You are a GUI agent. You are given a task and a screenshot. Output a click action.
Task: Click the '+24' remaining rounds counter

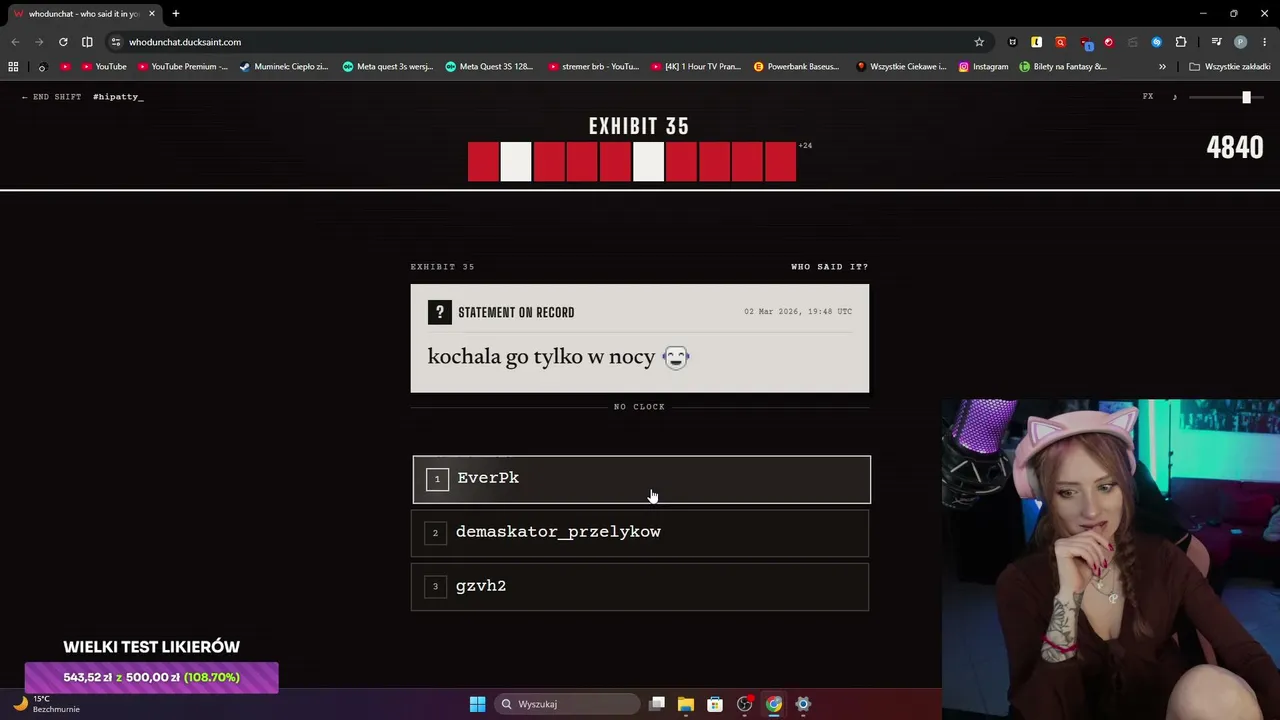tap(805, 146)
